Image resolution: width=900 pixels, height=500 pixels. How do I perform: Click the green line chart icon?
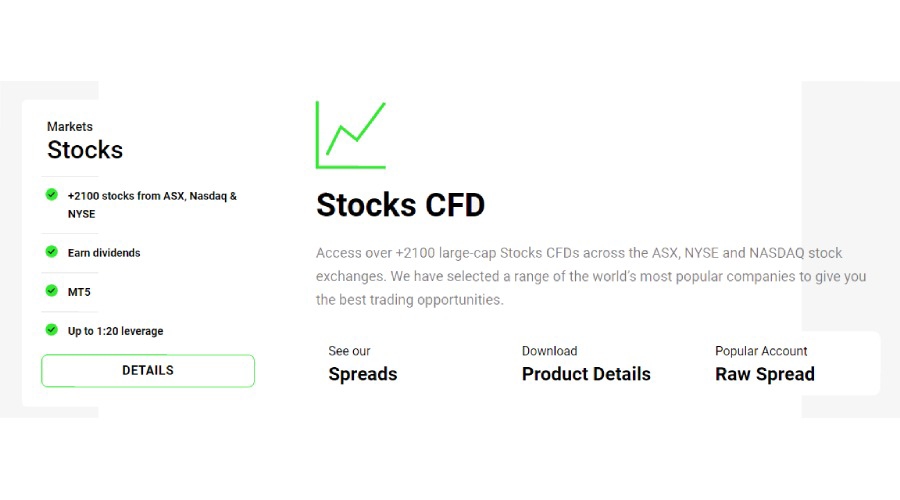[351, 135]
